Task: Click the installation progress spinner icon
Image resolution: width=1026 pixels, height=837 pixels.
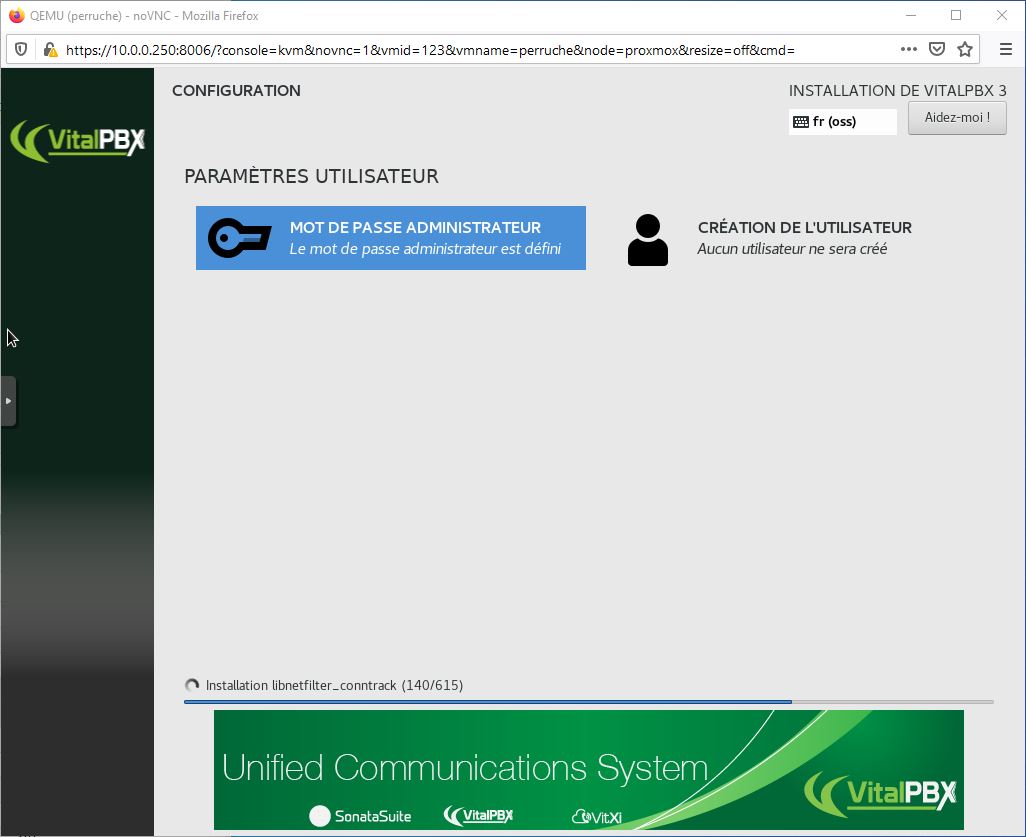Action: tap(192, 685)
